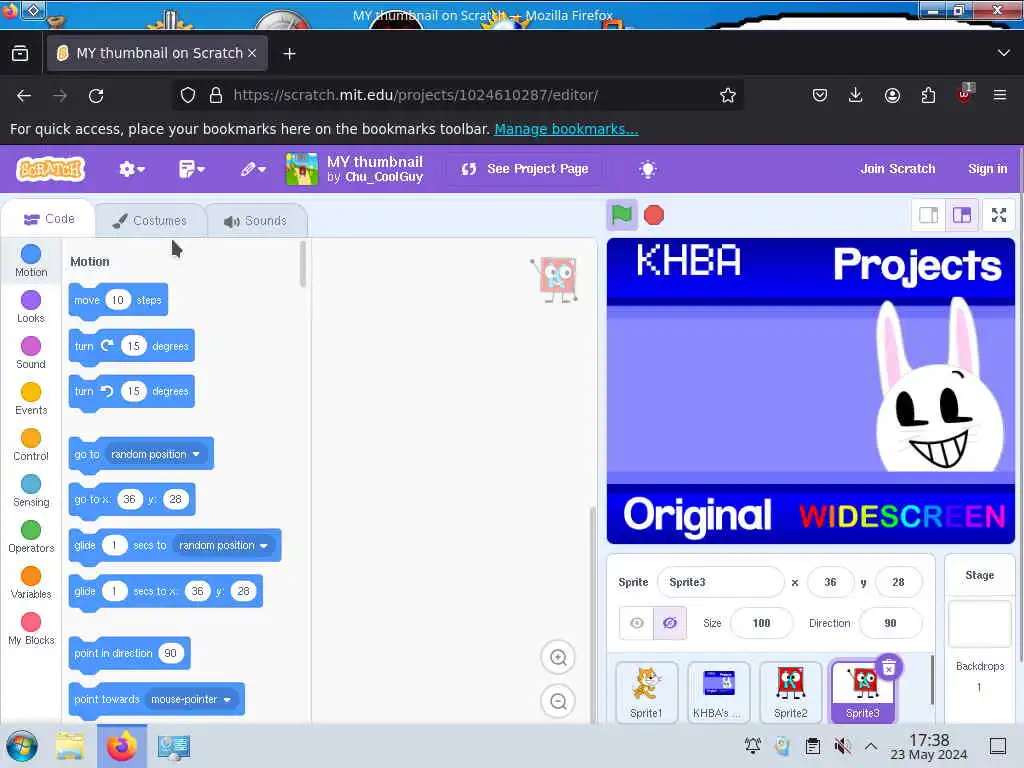The image size is (1024, 768).
Task: Select the Sensing block category
Action: tap(31, 491)
